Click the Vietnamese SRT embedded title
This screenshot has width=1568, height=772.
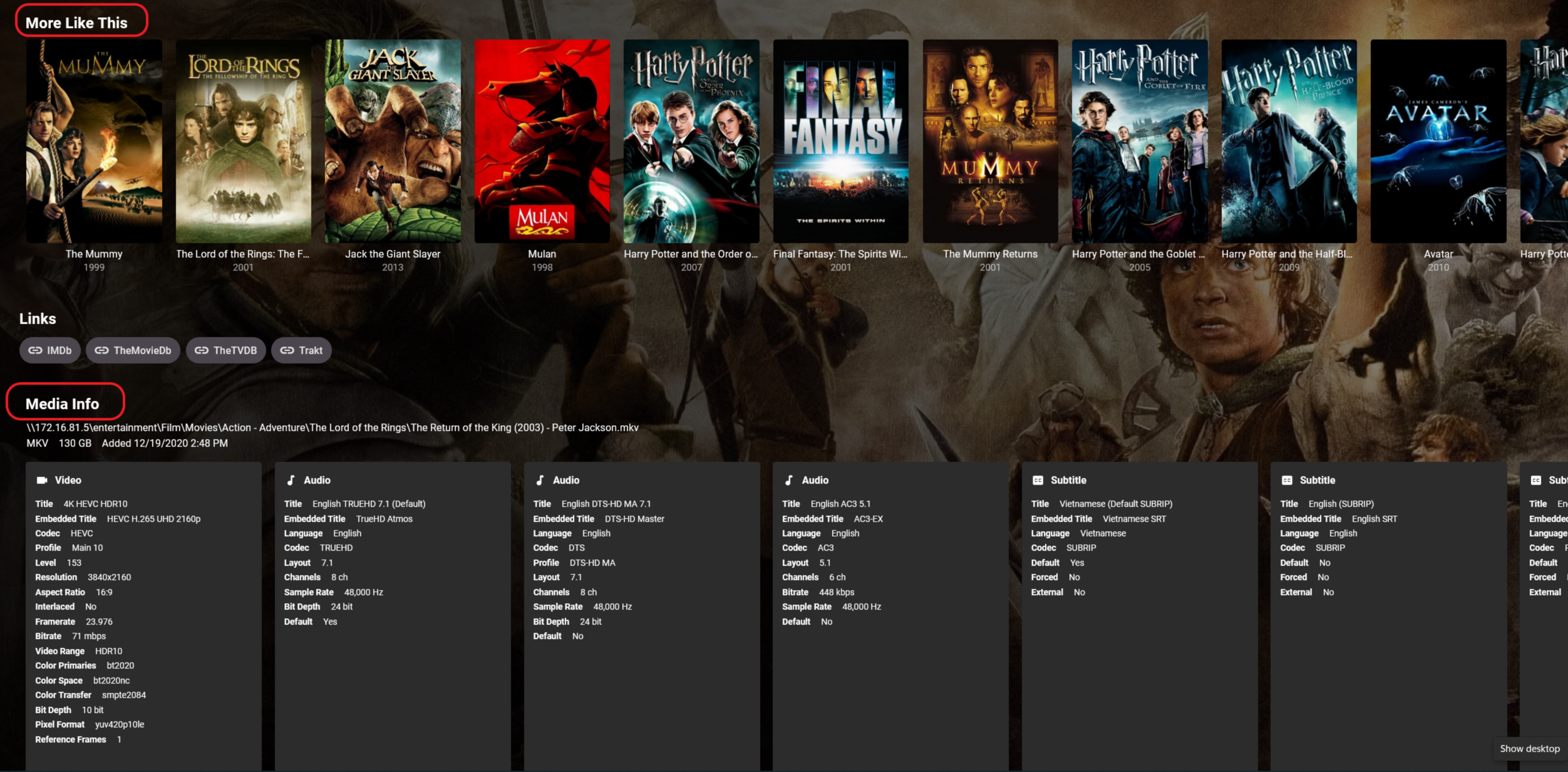pyautogui.click(x=1134, y=519)
